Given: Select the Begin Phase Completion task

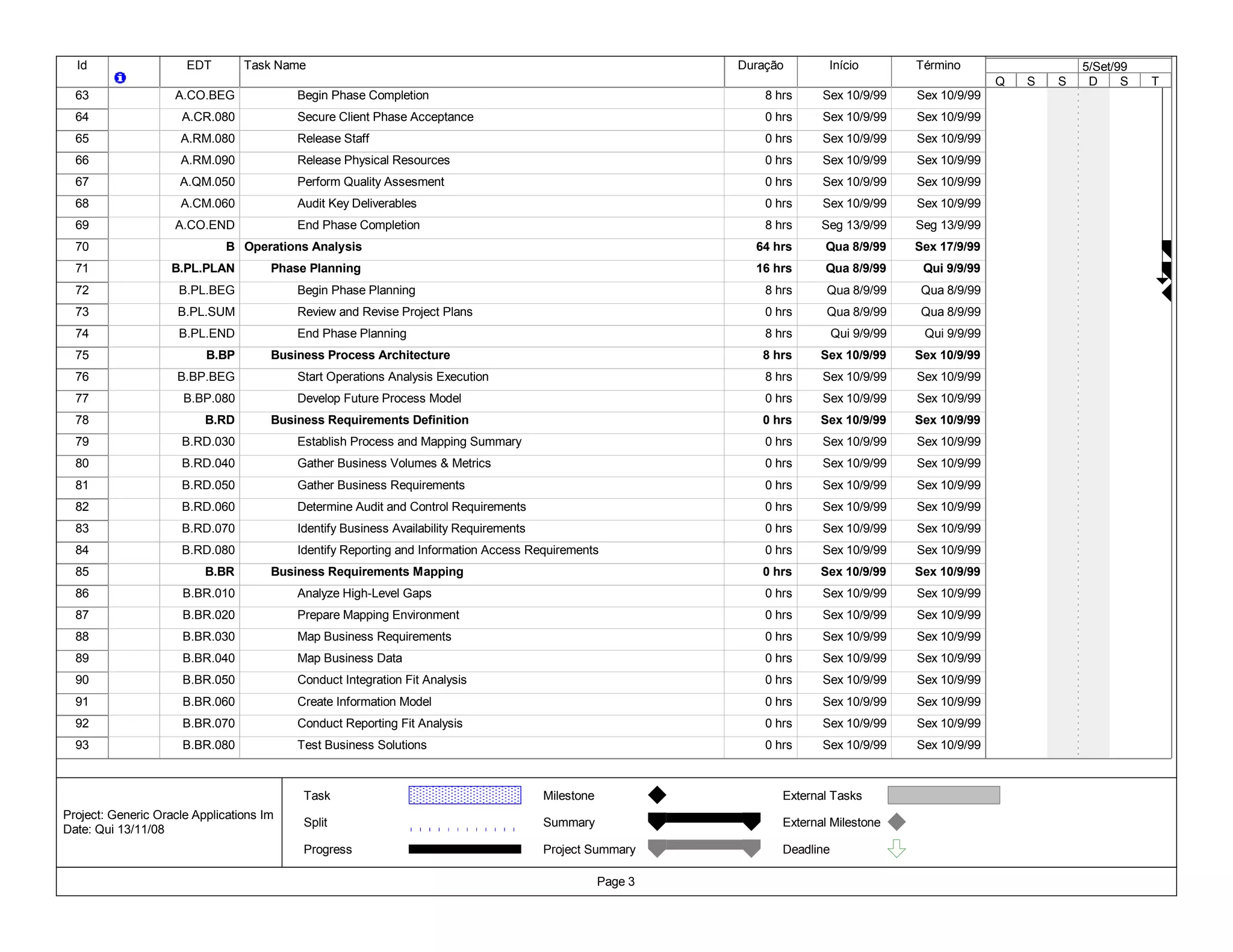Looking at the screenshot, I should click(x=362, y=96).
